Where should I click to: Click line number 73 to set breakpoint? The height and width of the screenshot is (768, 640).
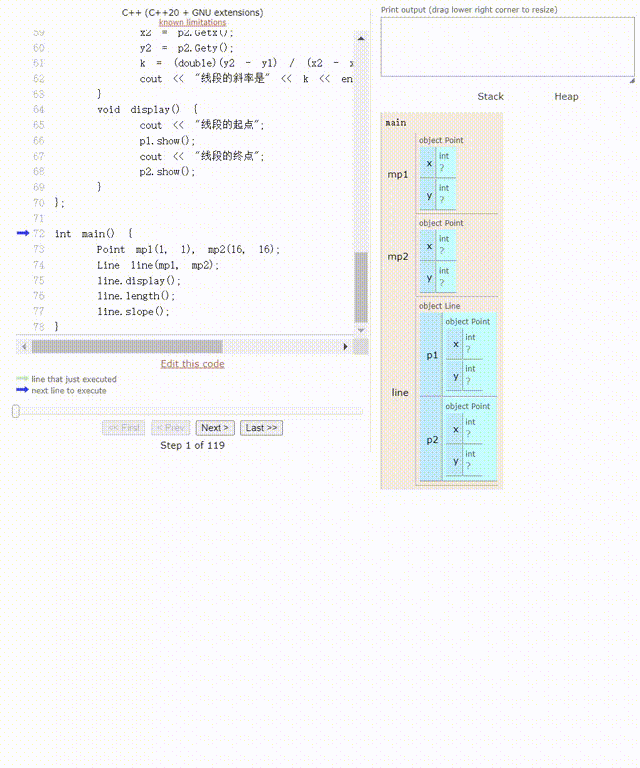coord(39,249)
